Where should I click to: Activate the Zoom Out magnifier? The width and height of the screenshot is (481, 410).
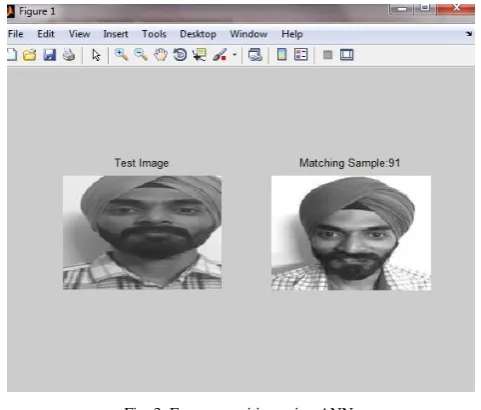141,54
